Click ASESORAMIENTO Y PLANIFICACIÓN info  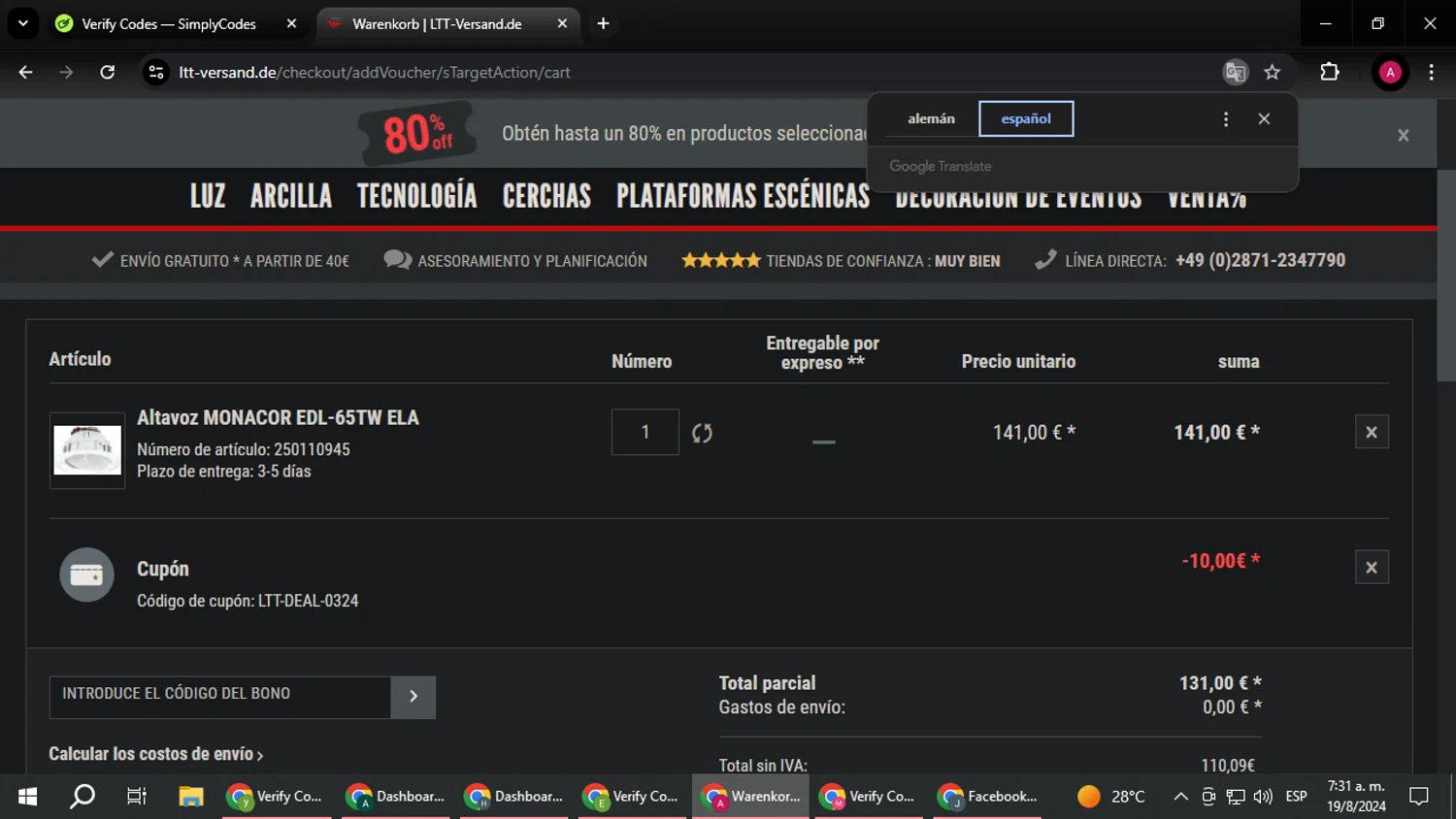click(515, 260)
